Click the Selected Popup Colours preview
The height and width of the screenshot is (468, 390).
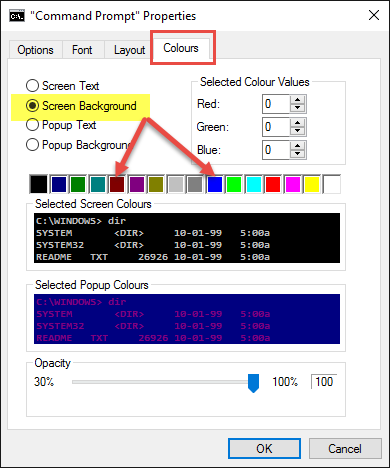point(187,319)
